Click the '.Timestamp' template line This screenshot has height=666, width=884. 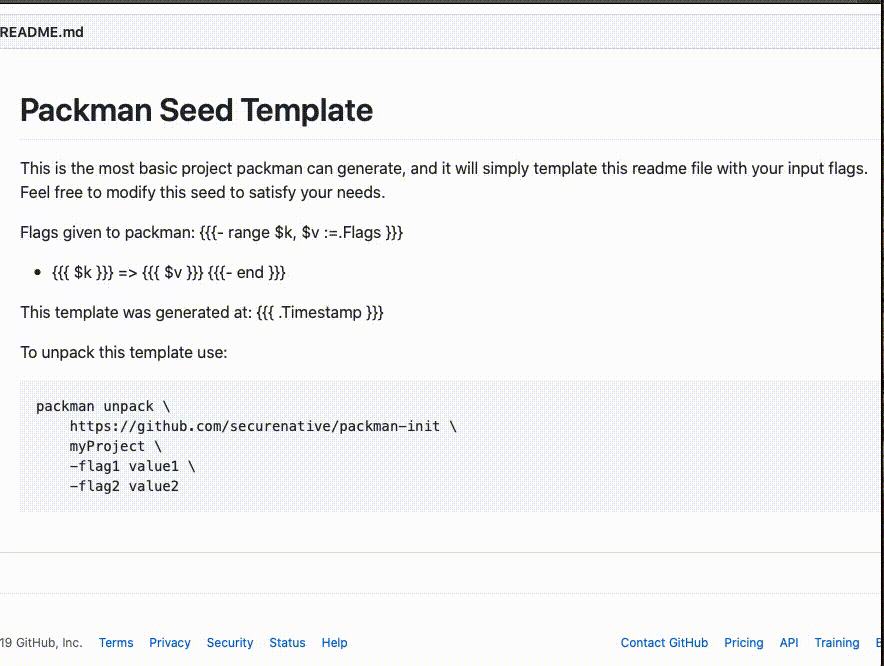pos(202,312)
